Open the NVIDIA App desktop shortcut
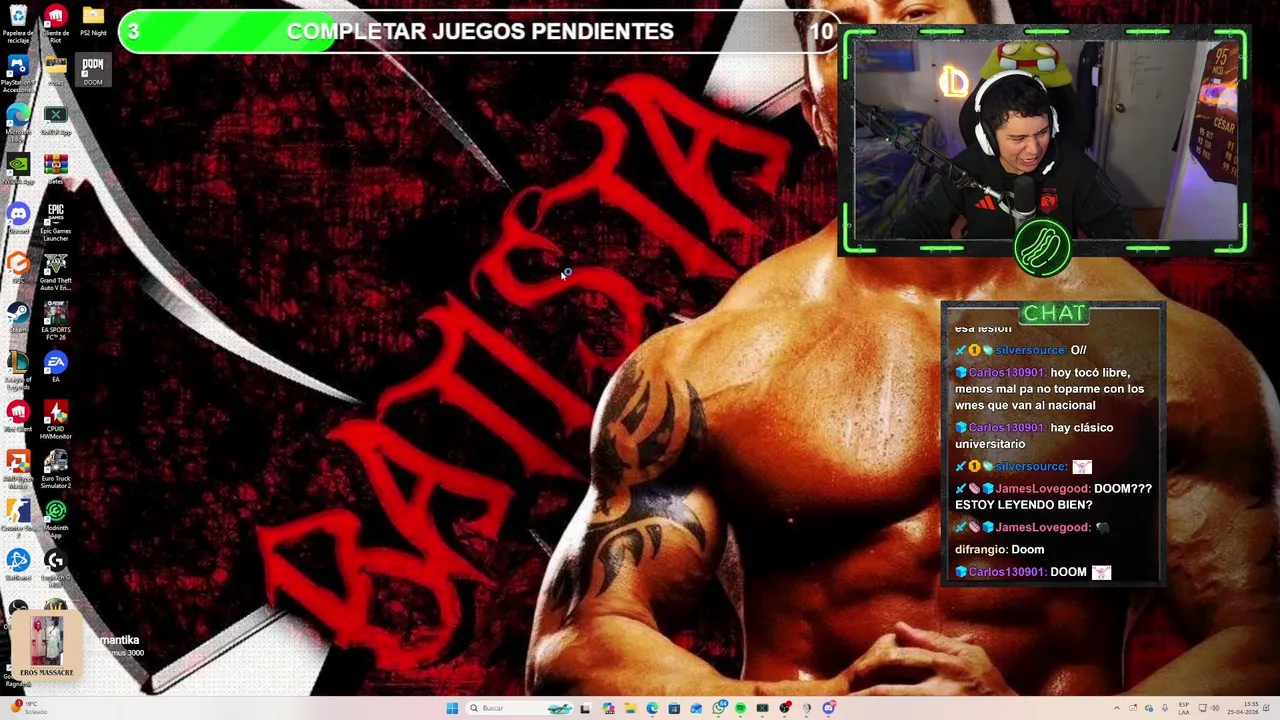 (x=18, y=169)
